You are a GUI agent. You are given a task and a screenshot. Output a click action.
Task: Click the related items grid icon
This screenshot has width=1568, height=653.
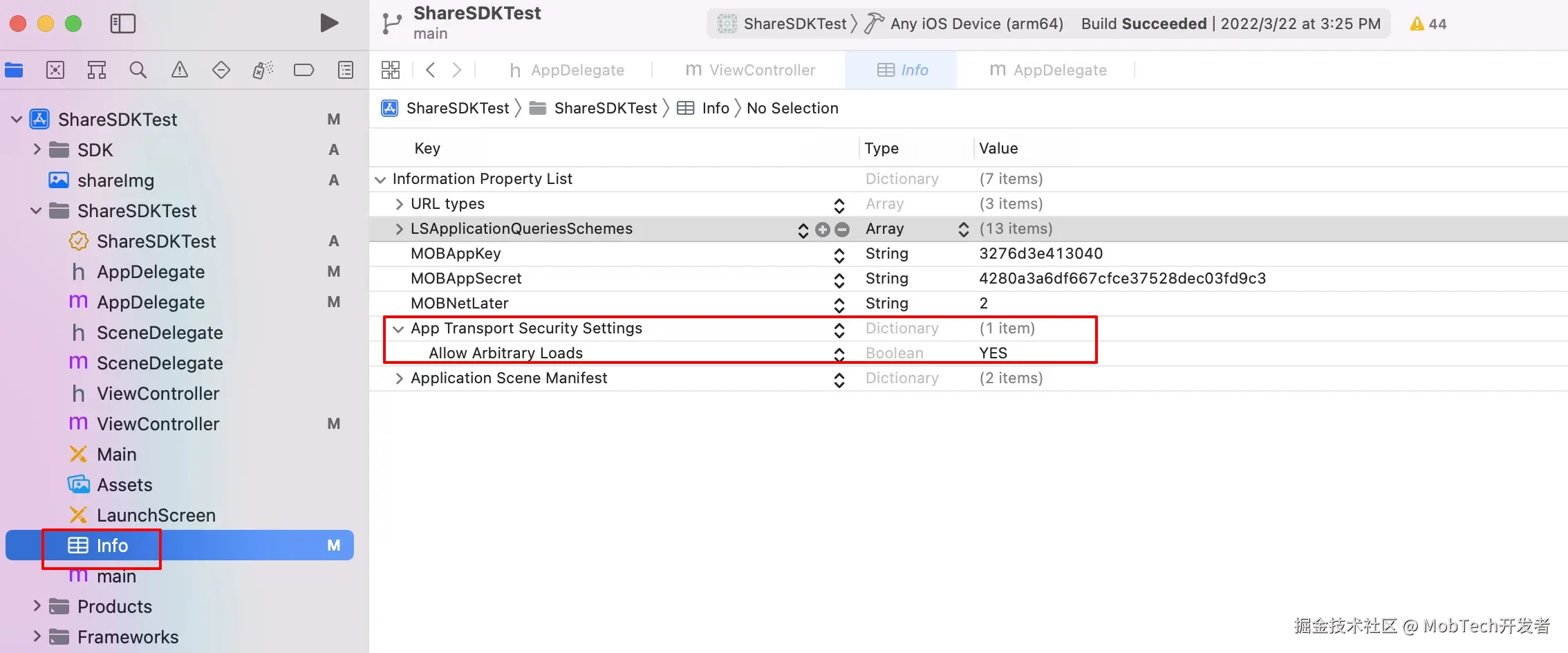pyautogui.click(x=391, y=70)
